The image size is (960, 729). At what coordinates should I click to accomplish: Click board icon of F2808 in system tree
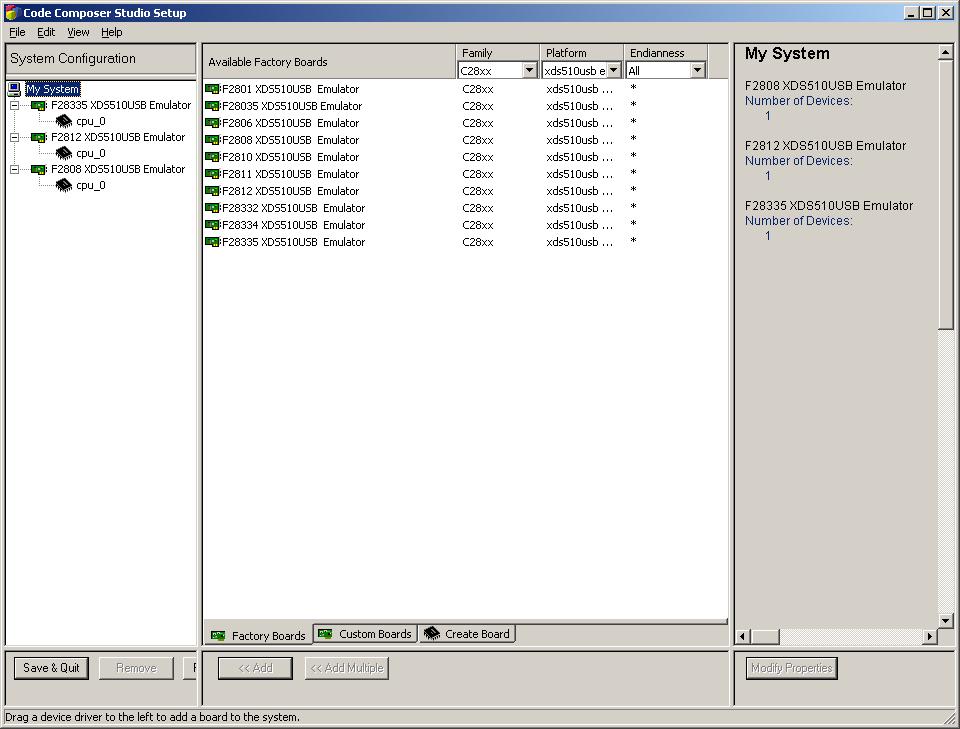coord(39,169)
